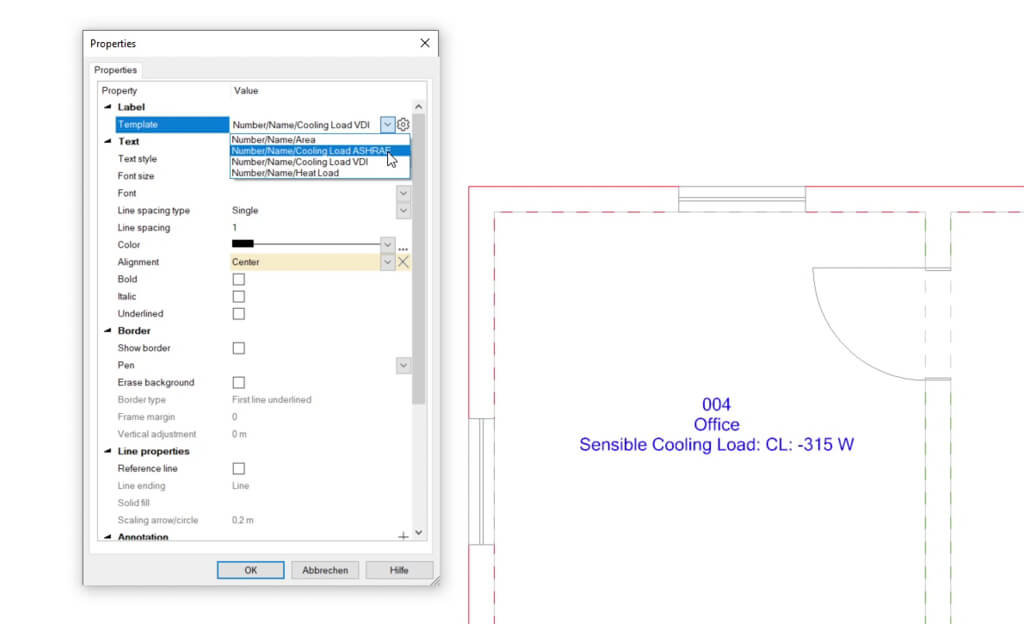Image resolution: width=1024 pixels, height=624 pixels.
Task: Open the Alignment dropdown
Action: click(387, 262)
